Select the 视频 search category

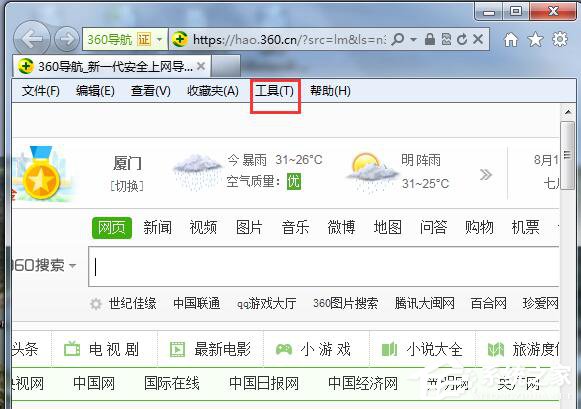(x=203, y=227)
